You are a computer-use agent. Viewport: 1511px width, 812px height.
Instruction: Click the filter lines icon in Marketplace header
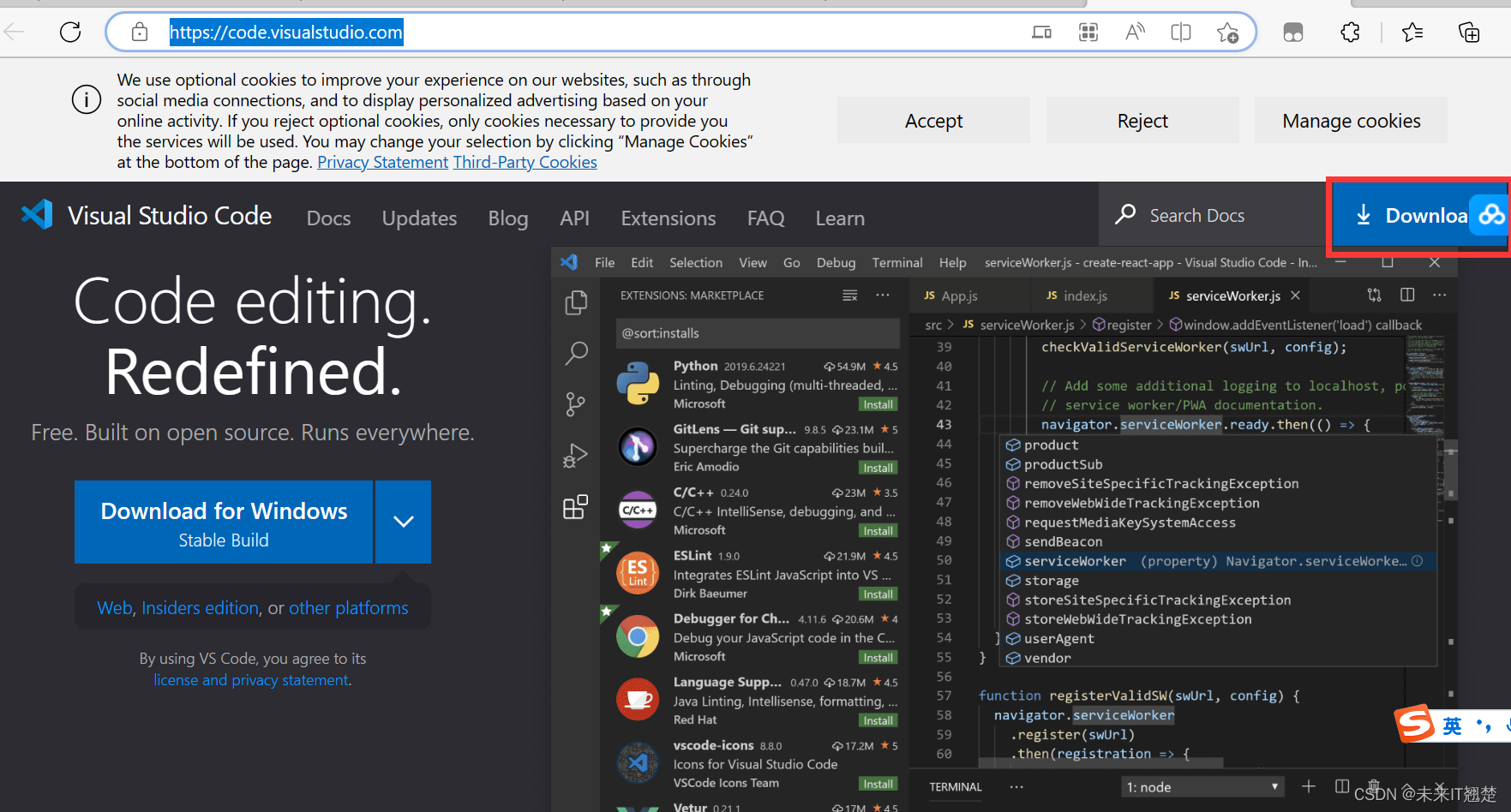point(850,296)
